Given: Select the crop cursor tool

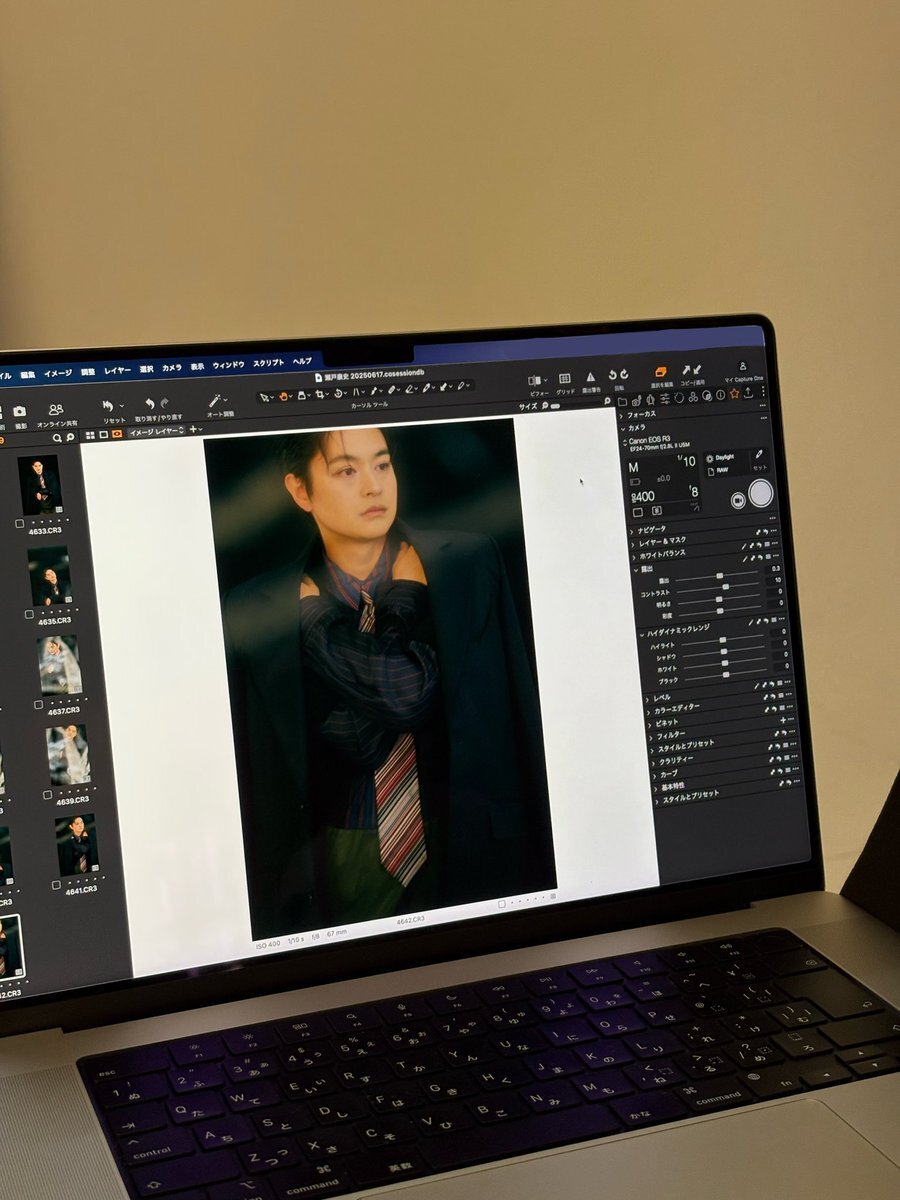Looking at the screenshot, I should click(320, 394).
